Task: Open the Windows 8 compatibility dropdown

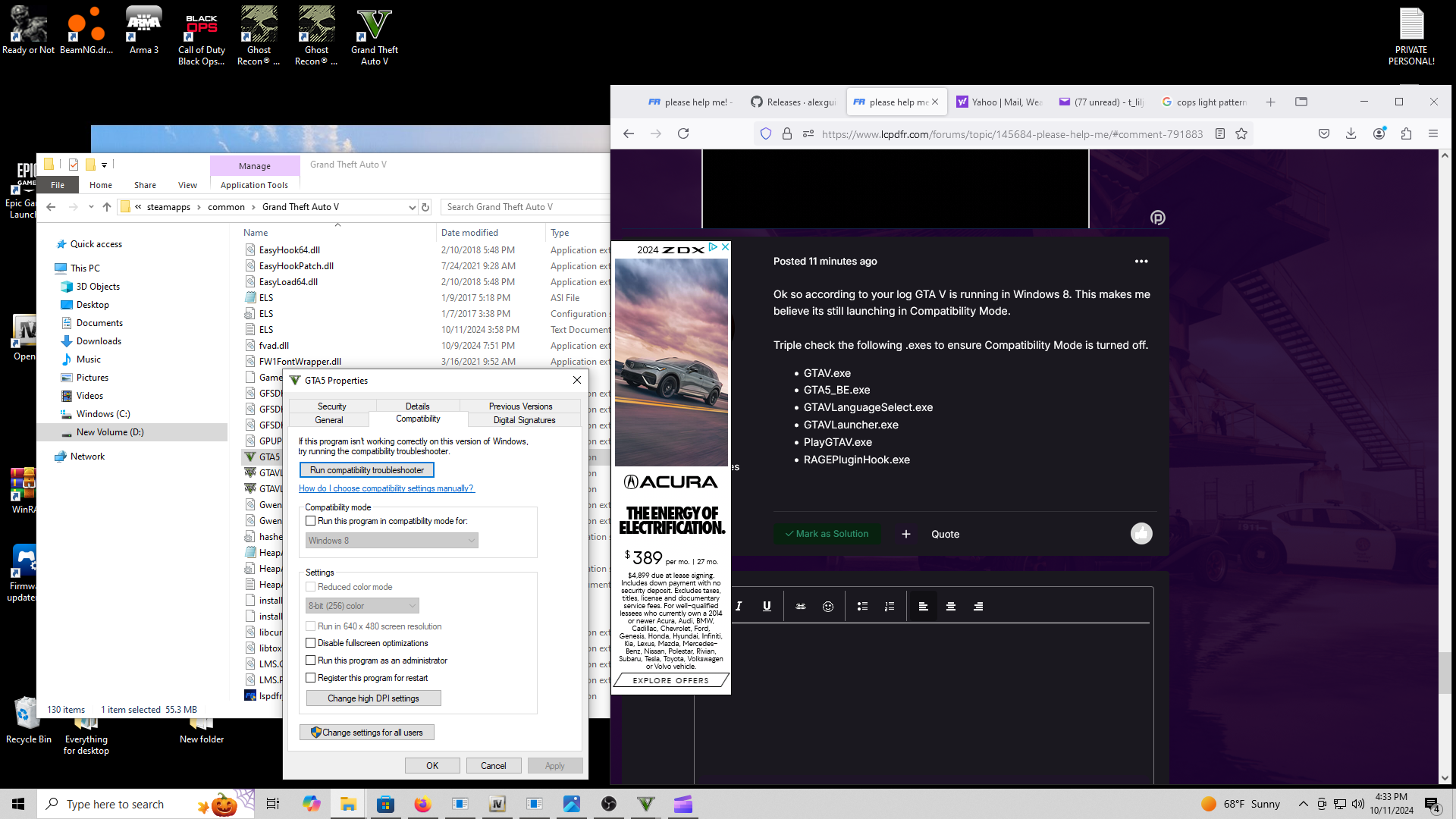Action: pos(391,541)
